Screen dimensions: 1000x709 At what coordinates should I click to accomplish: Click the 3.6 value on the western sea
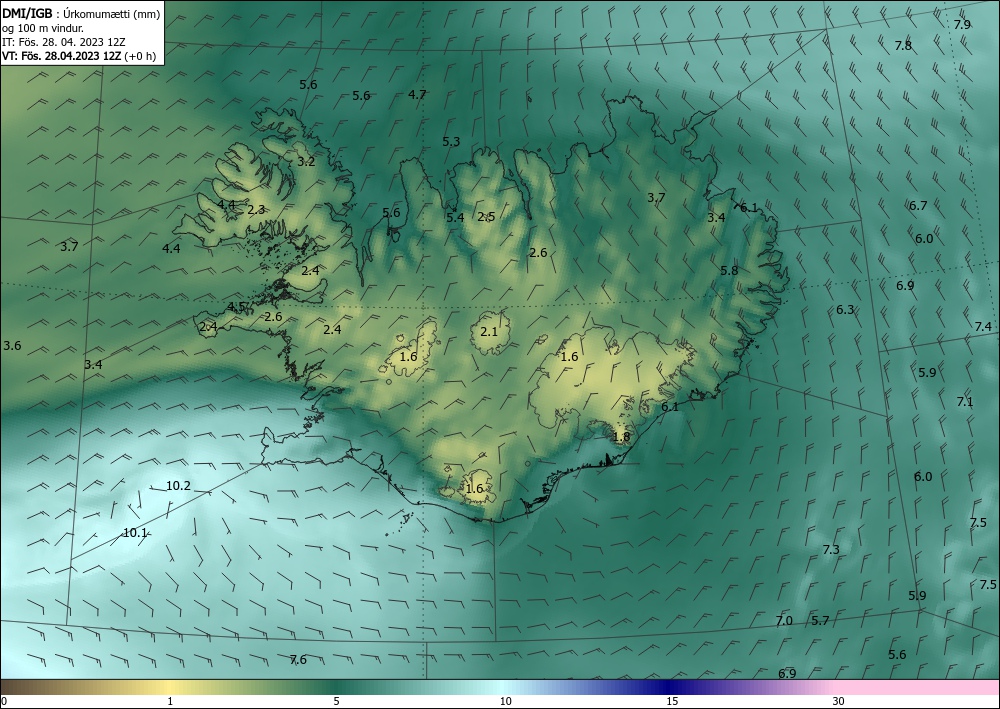click(12, 346)
